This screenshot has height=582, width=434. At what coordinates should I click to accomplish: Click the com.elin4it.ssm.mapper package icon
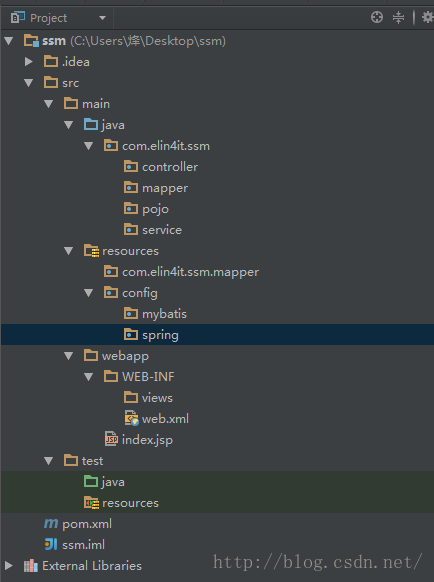(111, 271)
